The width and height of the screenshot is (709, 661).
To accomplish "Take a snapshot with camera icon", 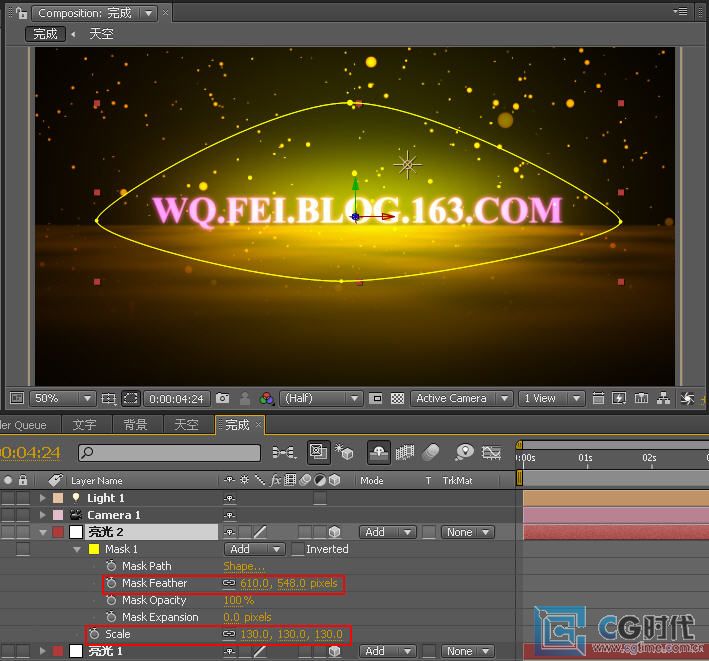I will tap(222, 398).
